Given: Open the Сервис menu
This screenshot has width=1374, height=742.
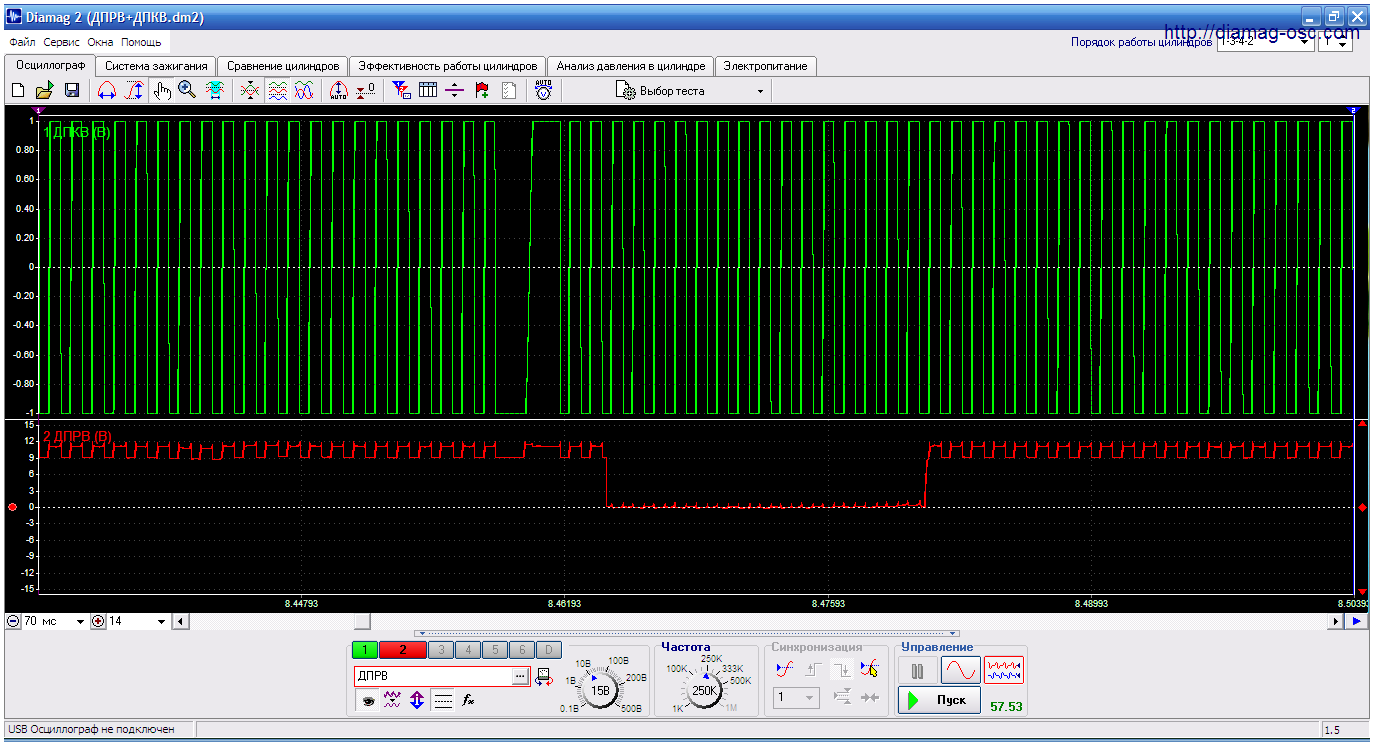Looking at the screenshot, I should [x=62, y=43].
